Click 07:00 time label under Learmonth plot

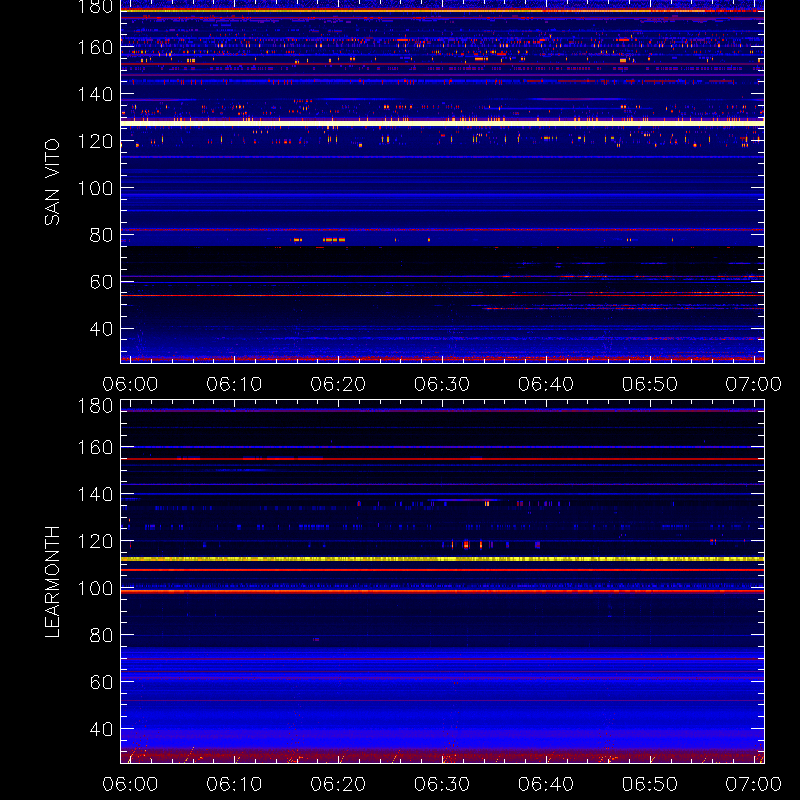click(x=754, y=784)
